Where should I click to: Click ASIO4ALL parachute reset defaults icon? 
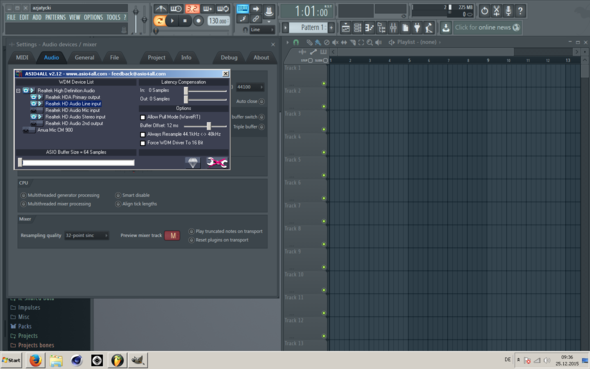point(193,162)
